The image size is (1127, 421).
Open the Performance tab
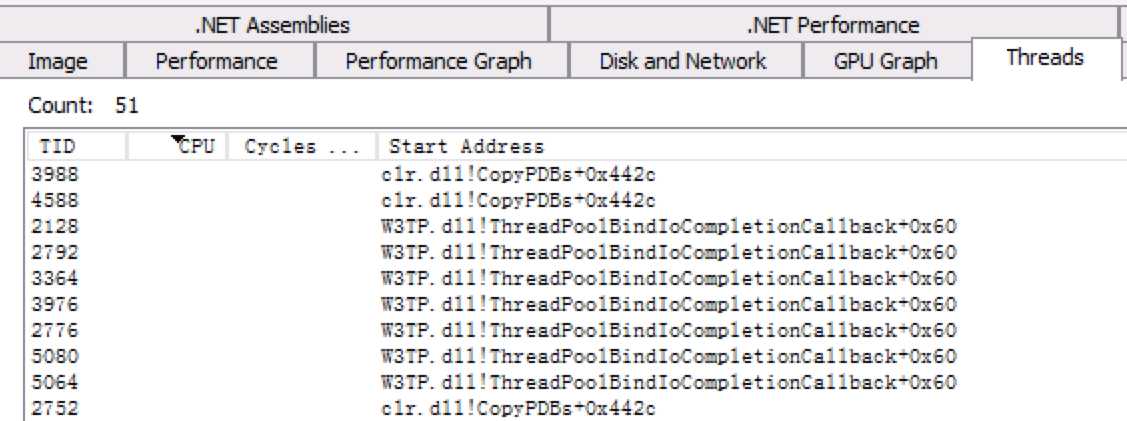[x=216, y=61]
